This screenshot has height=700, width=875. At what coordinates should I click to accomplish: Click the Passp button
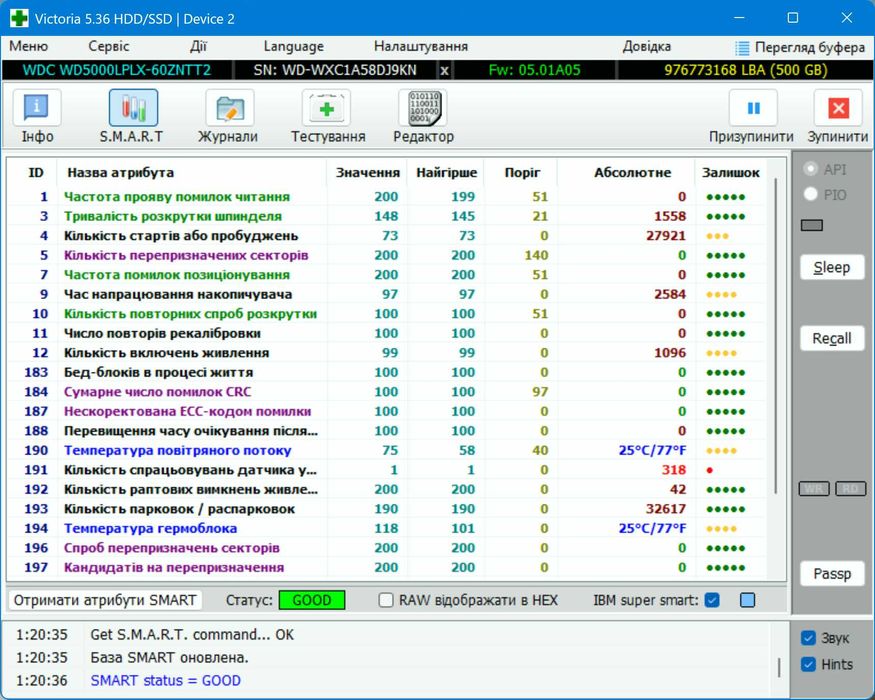tap(832, 573)
